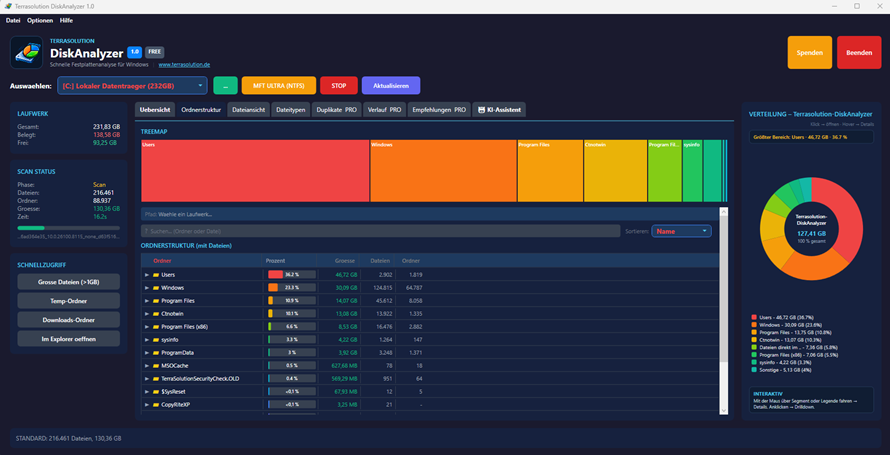The width and height of the screenshot is (890, 455).
Task: Open the drive selection dropdown
Action: coord(132,86)
